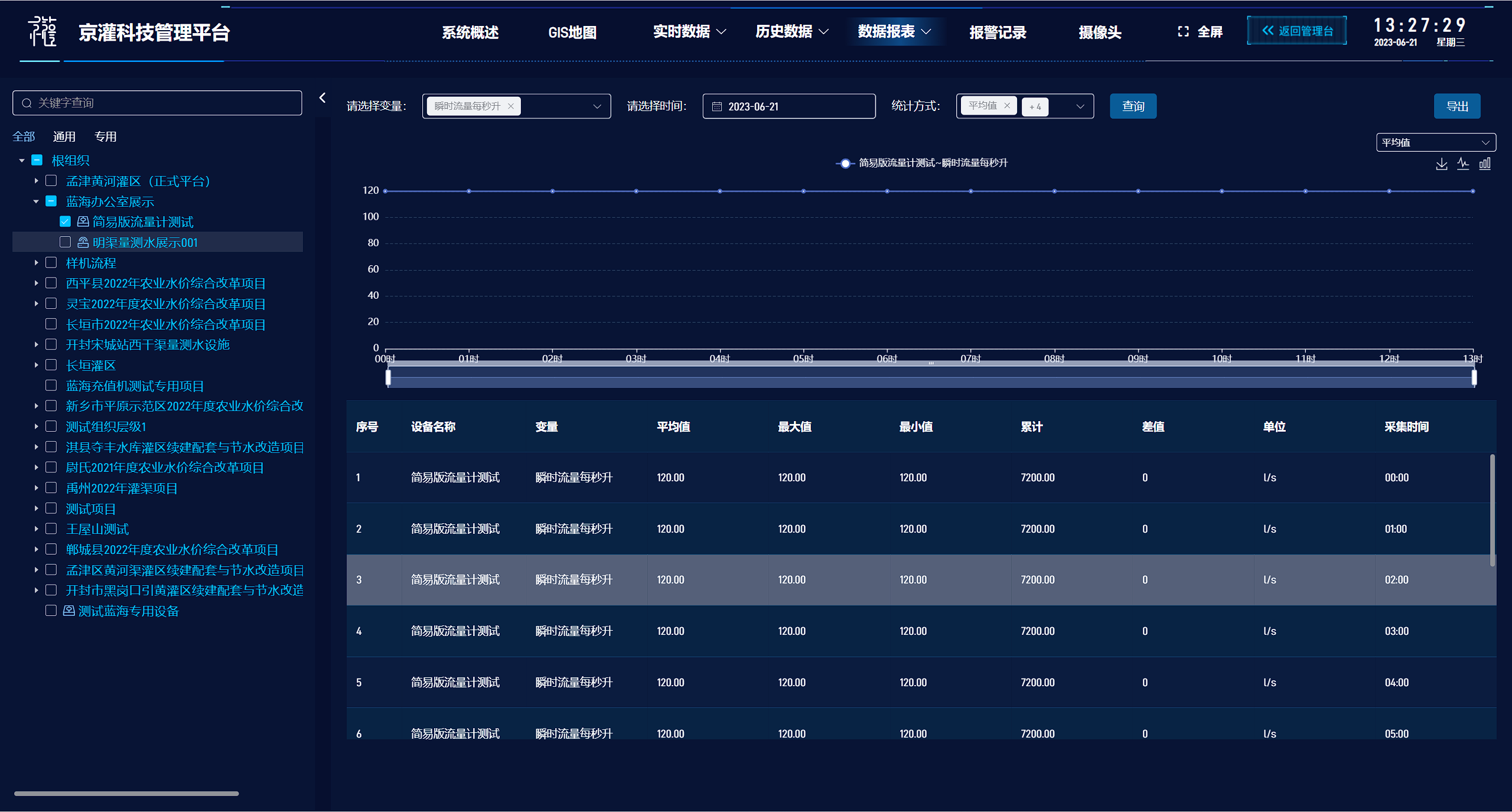Toggle legend marker 简易版流量计测试~瞬时流量每秒升
This screenshot has width=1512, height=812.
tap(845, 164)
